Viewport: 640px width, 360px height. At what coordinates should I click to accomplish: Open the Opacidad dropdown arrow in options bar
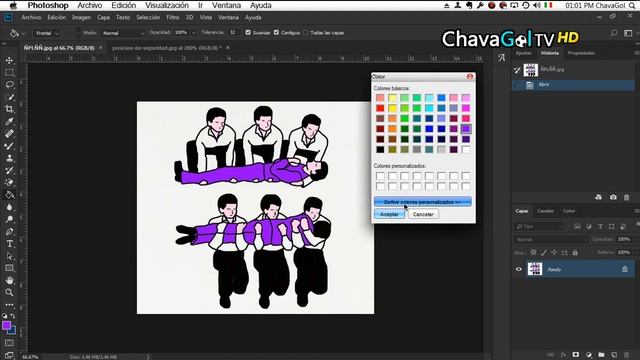[193, 33]
